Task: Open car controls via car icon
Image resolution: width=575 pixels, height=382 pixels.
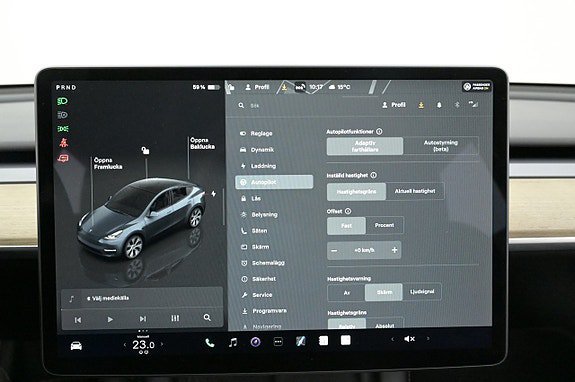Action: 76,346
